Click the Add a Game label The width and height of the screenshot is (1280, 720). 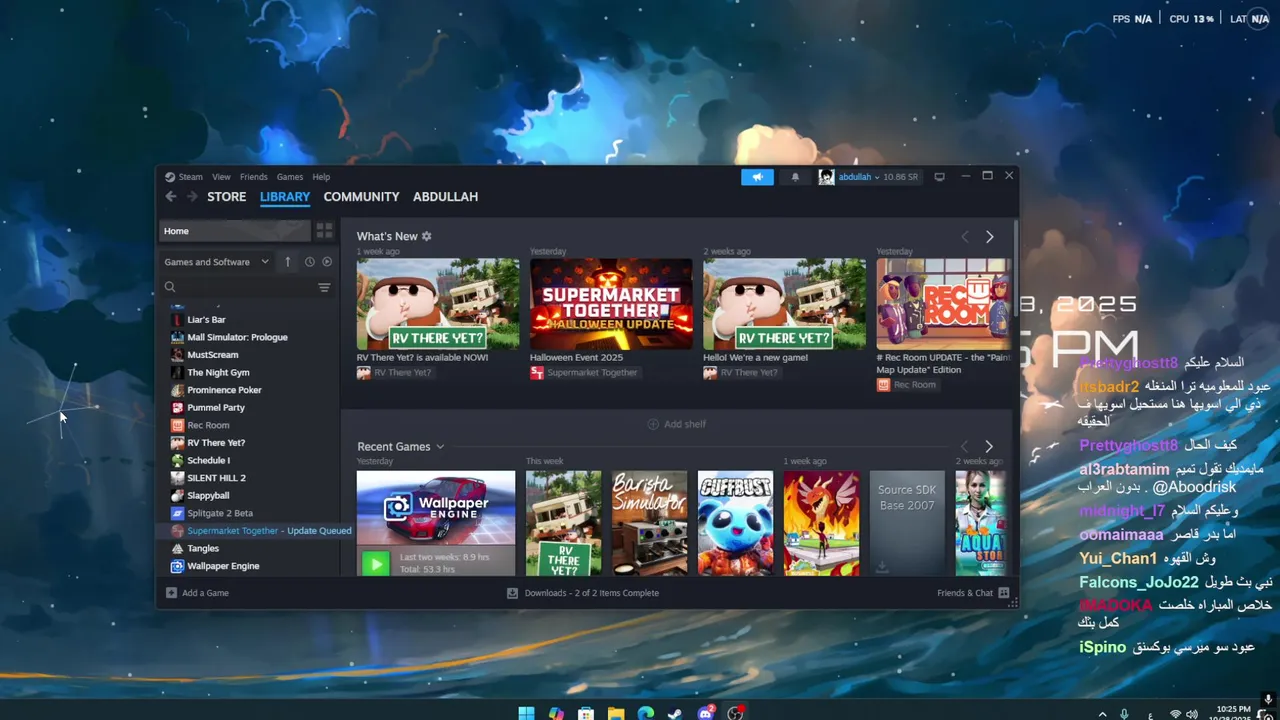coord(205,593)
